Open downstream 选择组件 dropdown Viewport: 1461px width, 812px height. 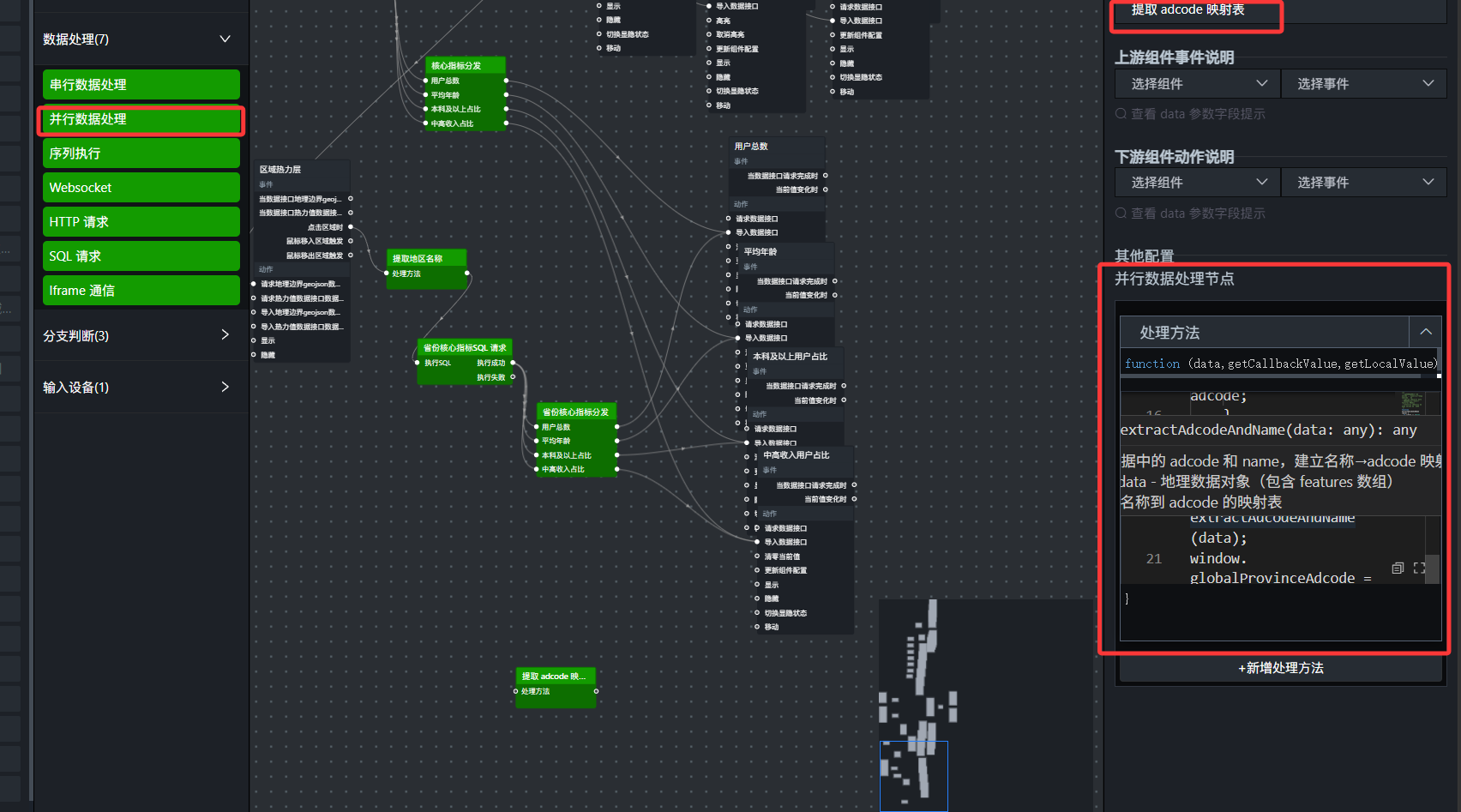[1197, 182]
